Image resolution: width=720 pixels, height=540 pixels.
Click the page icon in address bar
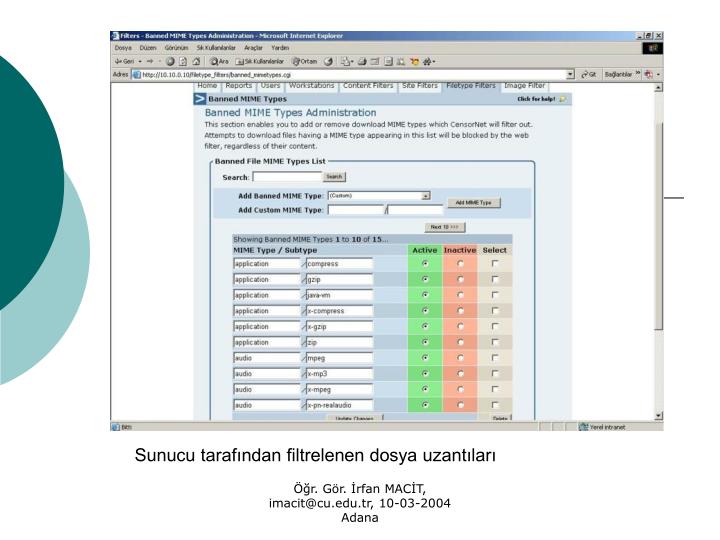pyautogui.click(x=136, y=74)
